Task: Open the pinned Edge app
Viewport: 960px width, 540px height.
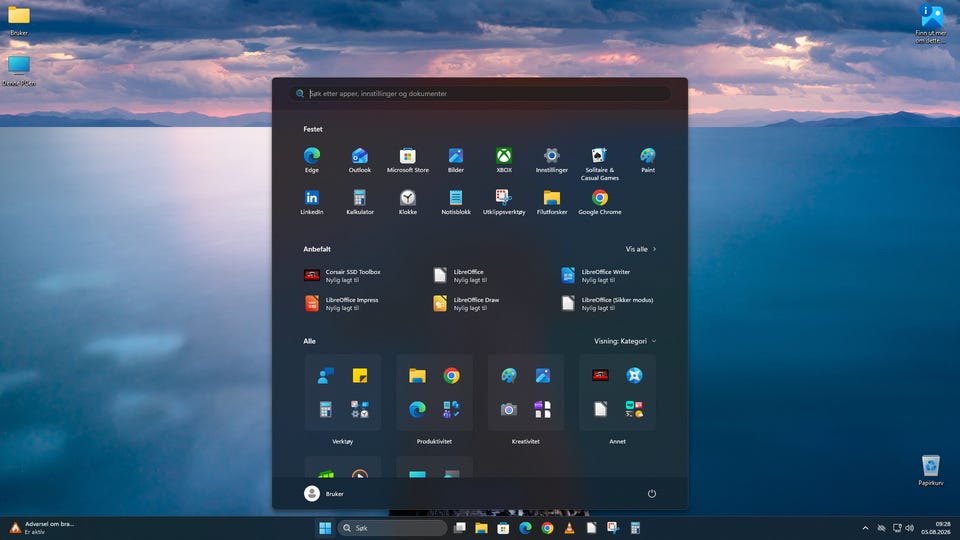Action: (x=312, y=160)
